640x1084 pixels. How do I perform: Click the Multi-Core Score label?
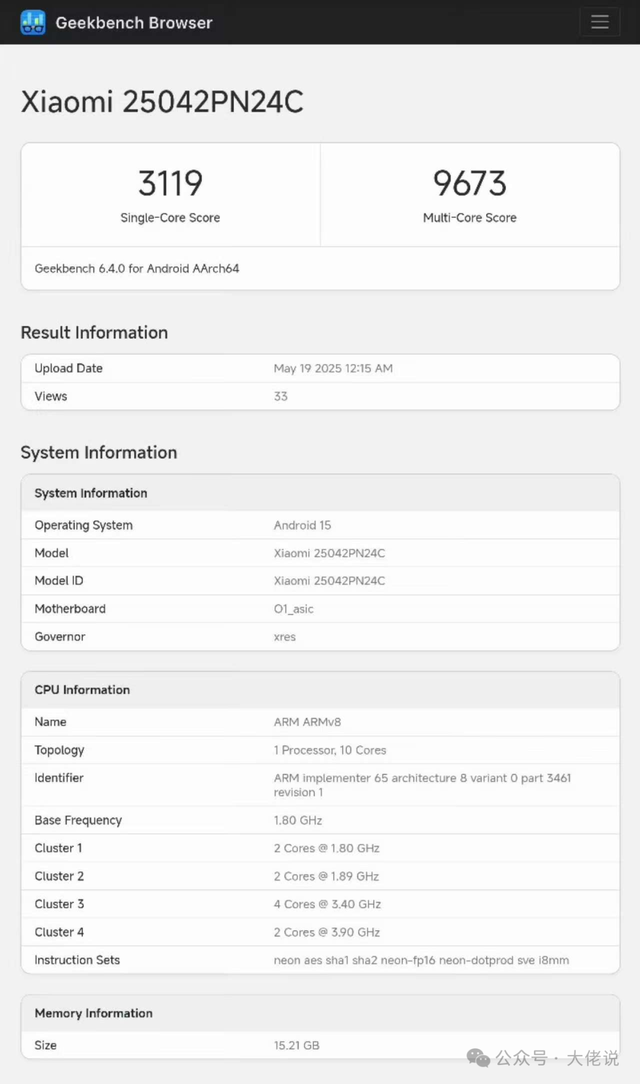(469, 218)
